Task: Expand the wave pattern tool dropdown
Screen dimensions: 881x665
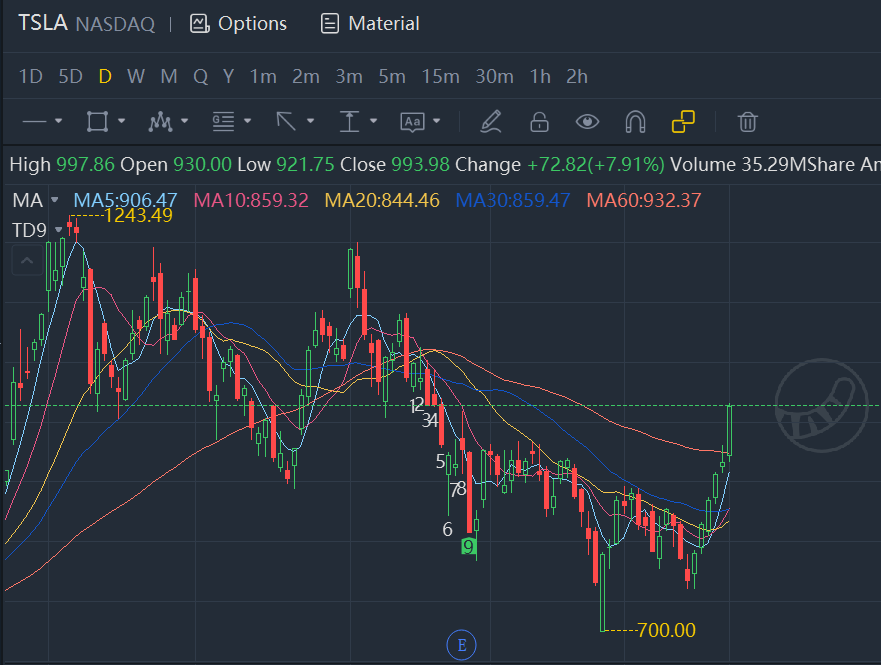Action: 184,121
